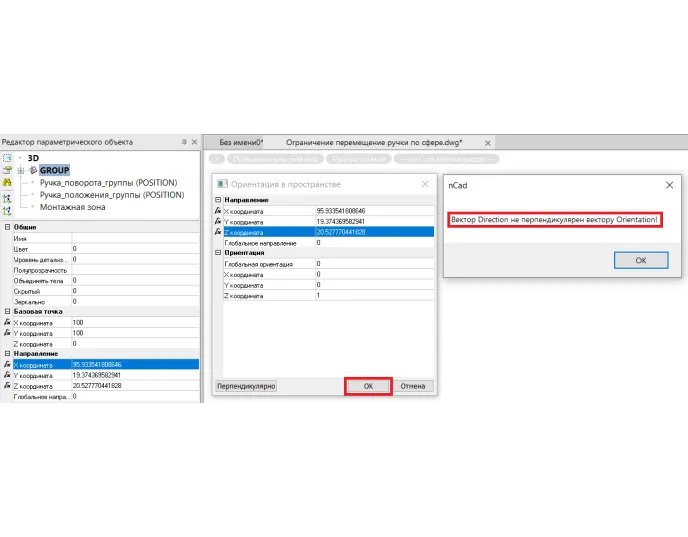Click the Глобальное напра.. value in the editor
The image size is (688, 537).
click(x=135, y=396)
